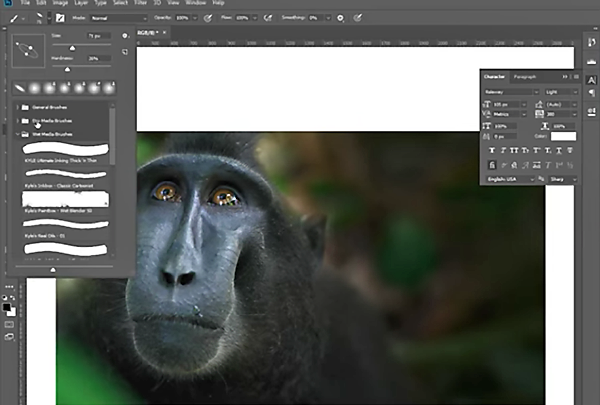Select Kyle's Paintbox Wet Blender 50 brush

point(65,203)
